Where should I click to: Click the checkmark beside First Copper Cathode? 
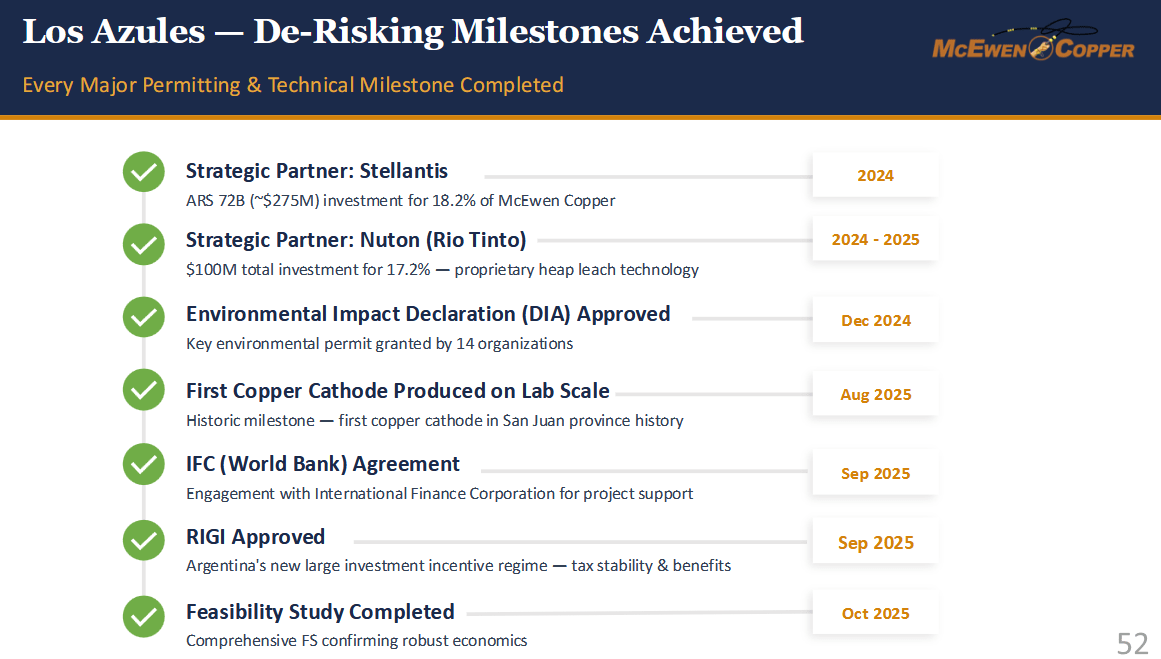click(144, 389)
